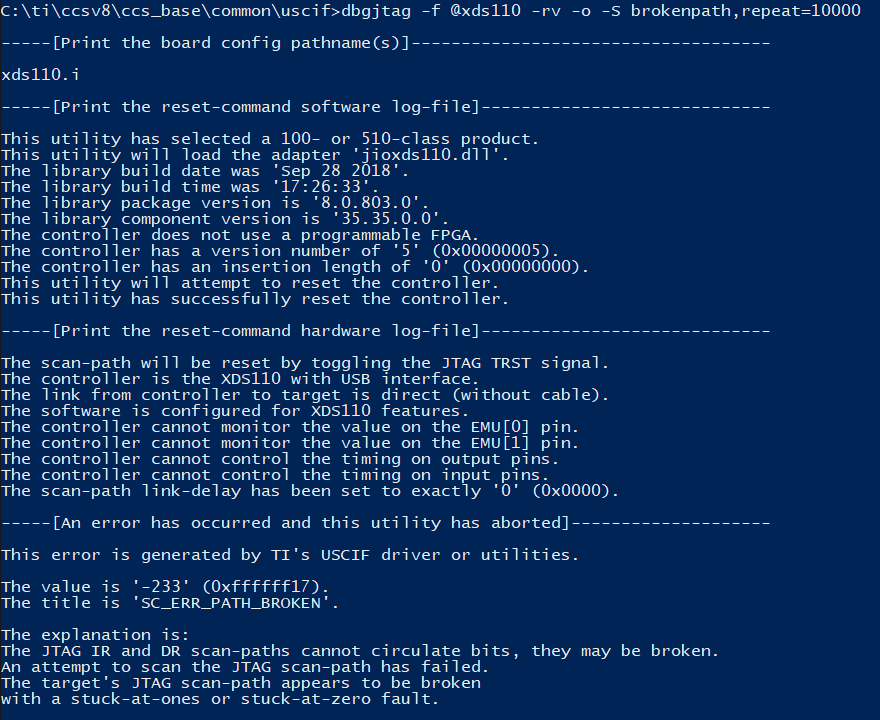Click the 'scan-path link-delay' line

[310, 491]
